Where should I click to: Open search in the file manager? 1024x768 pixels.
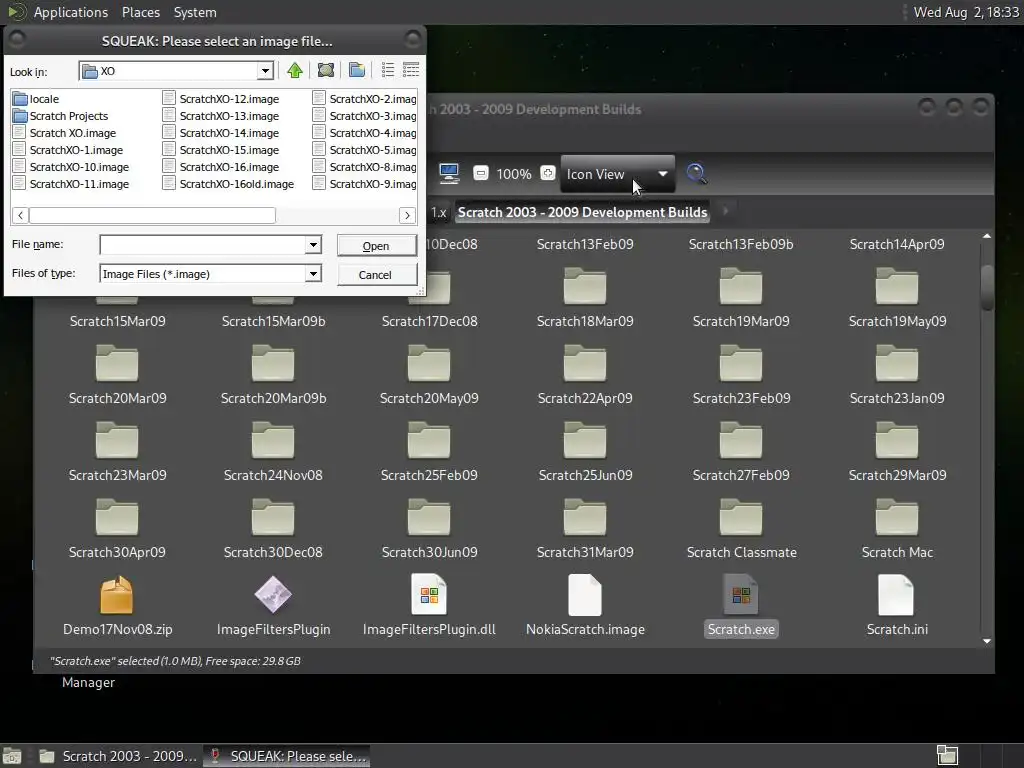pyautogui.click(x=697, y=174)
